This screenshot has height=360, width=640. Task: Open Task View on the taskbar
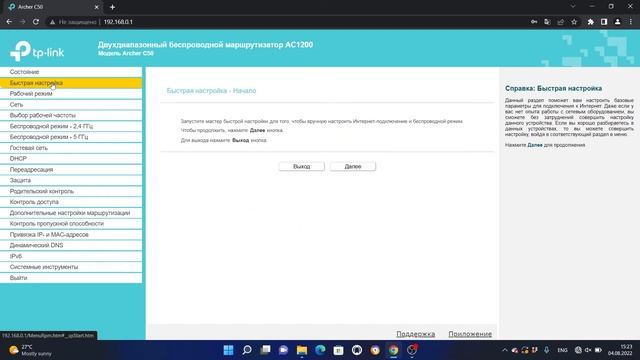click(x=265, y=350)
